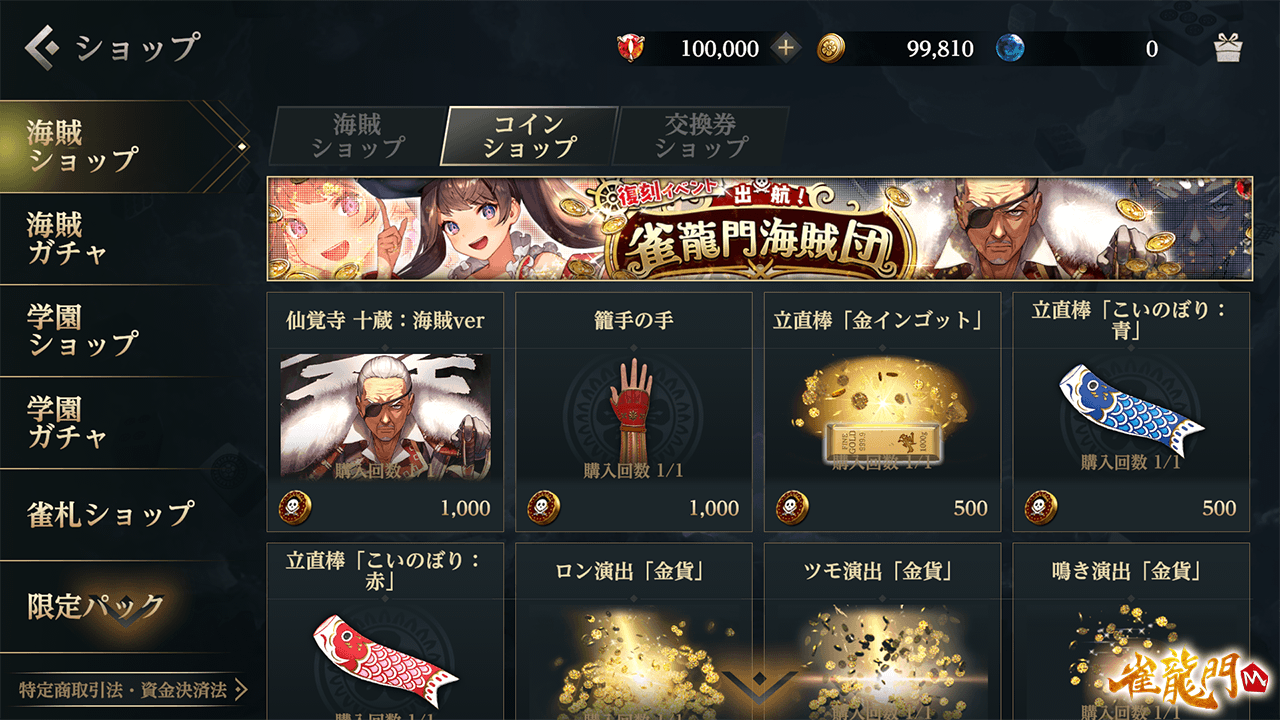Tap the blue orb currency icon
Viewport: 1280px width, 720px height.
click(x=1010, y=48)
